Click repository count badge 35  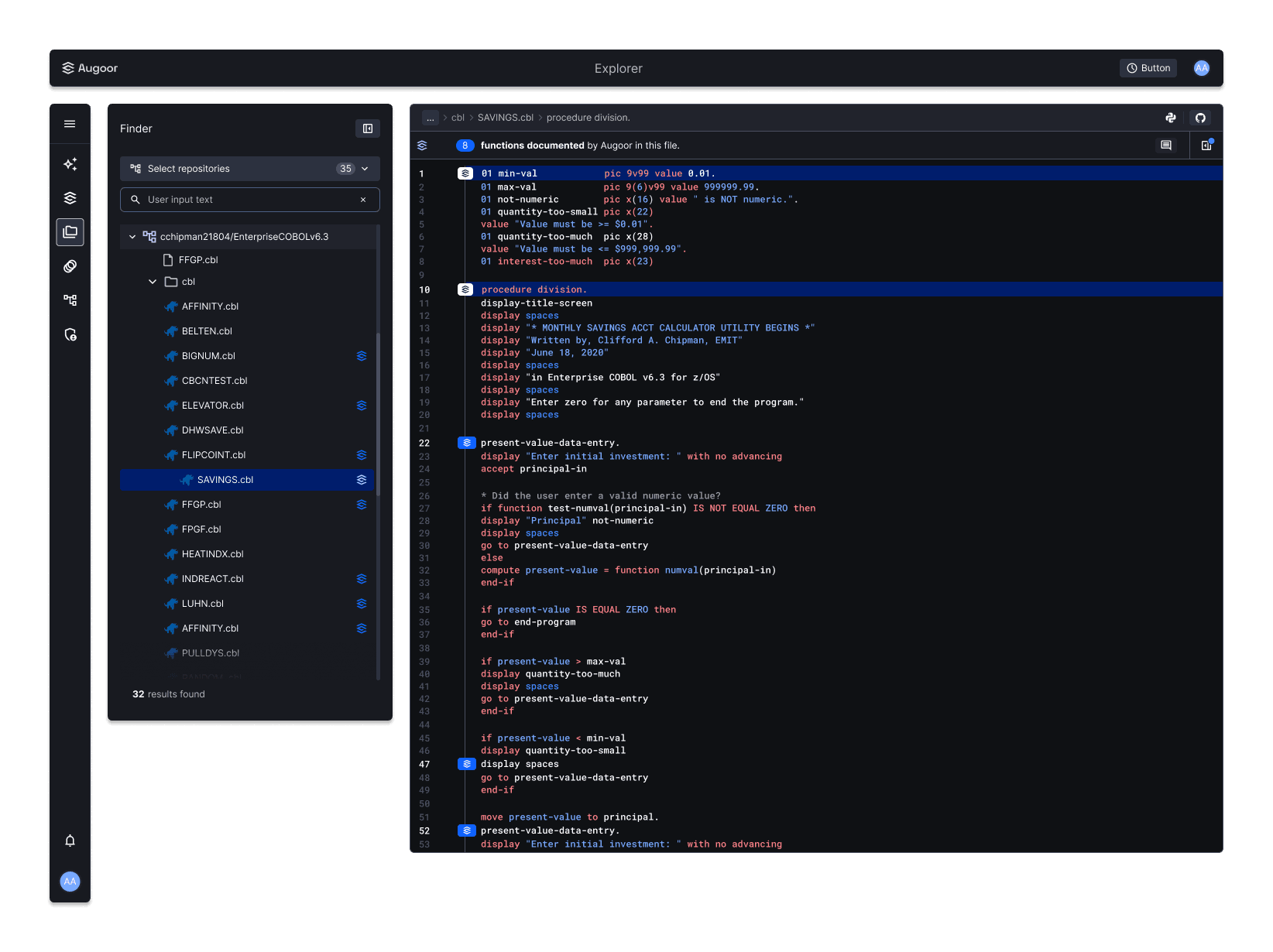click(345, 169)
